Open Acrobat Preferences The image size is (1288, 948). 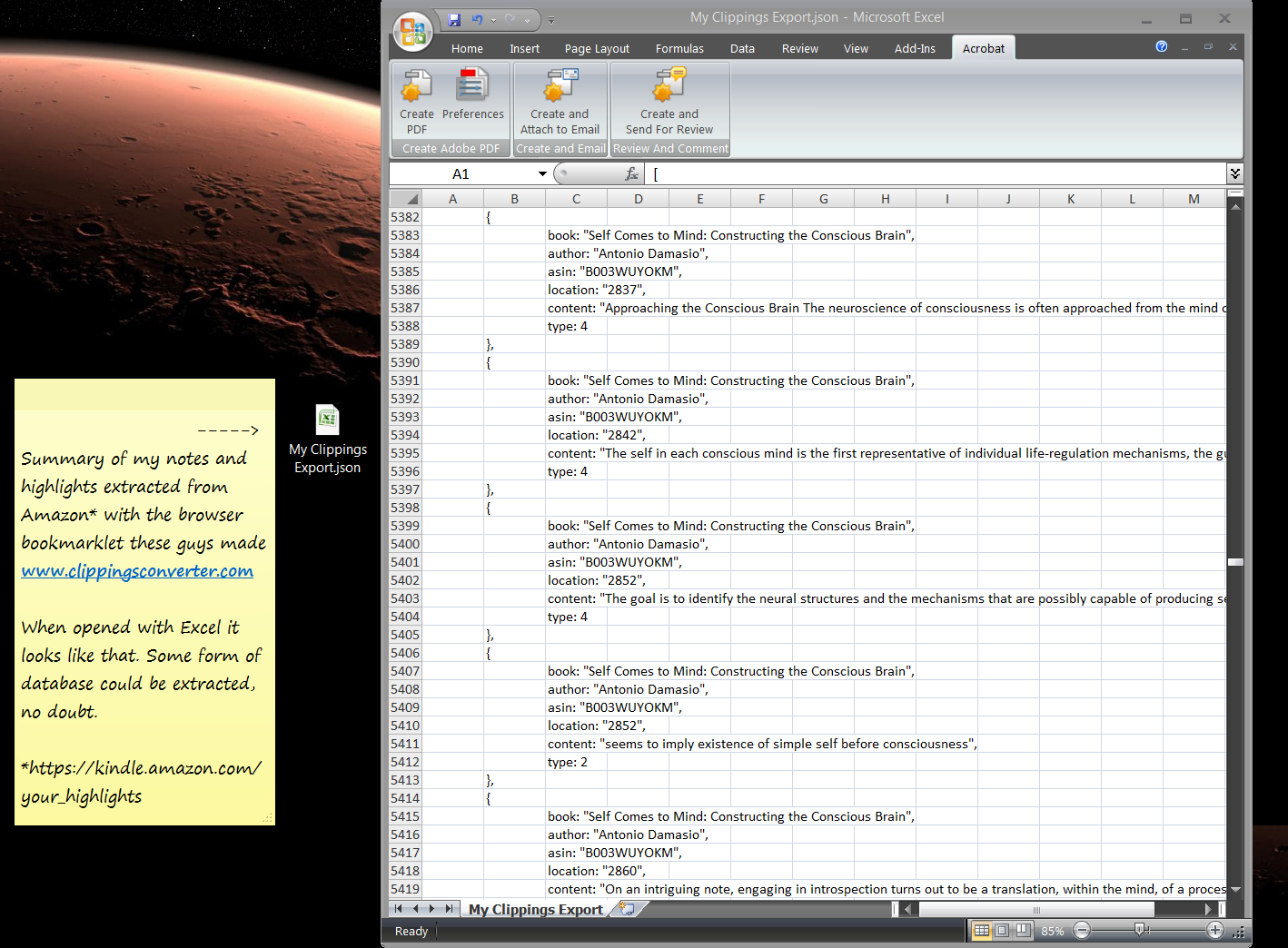tap(472, 87)
